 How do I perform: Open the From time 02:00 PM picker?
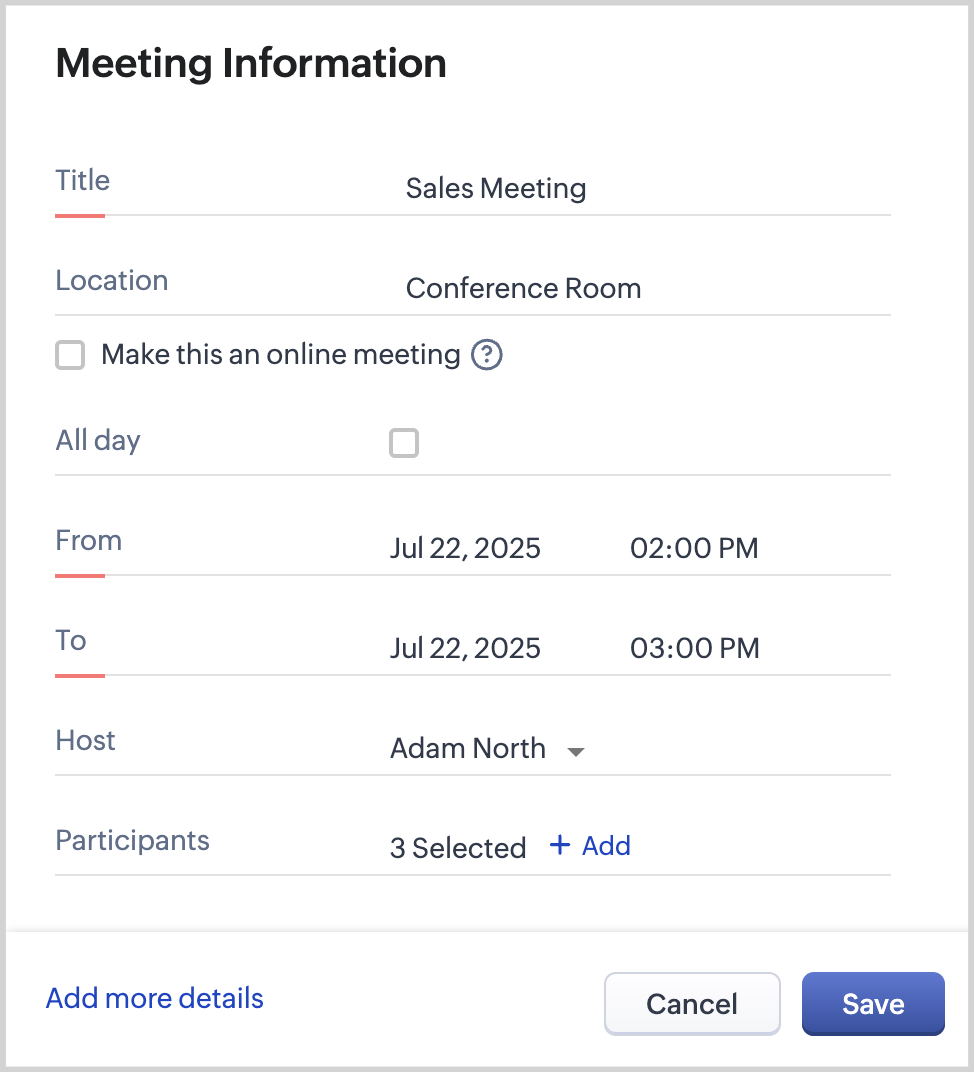coord(694,548)
